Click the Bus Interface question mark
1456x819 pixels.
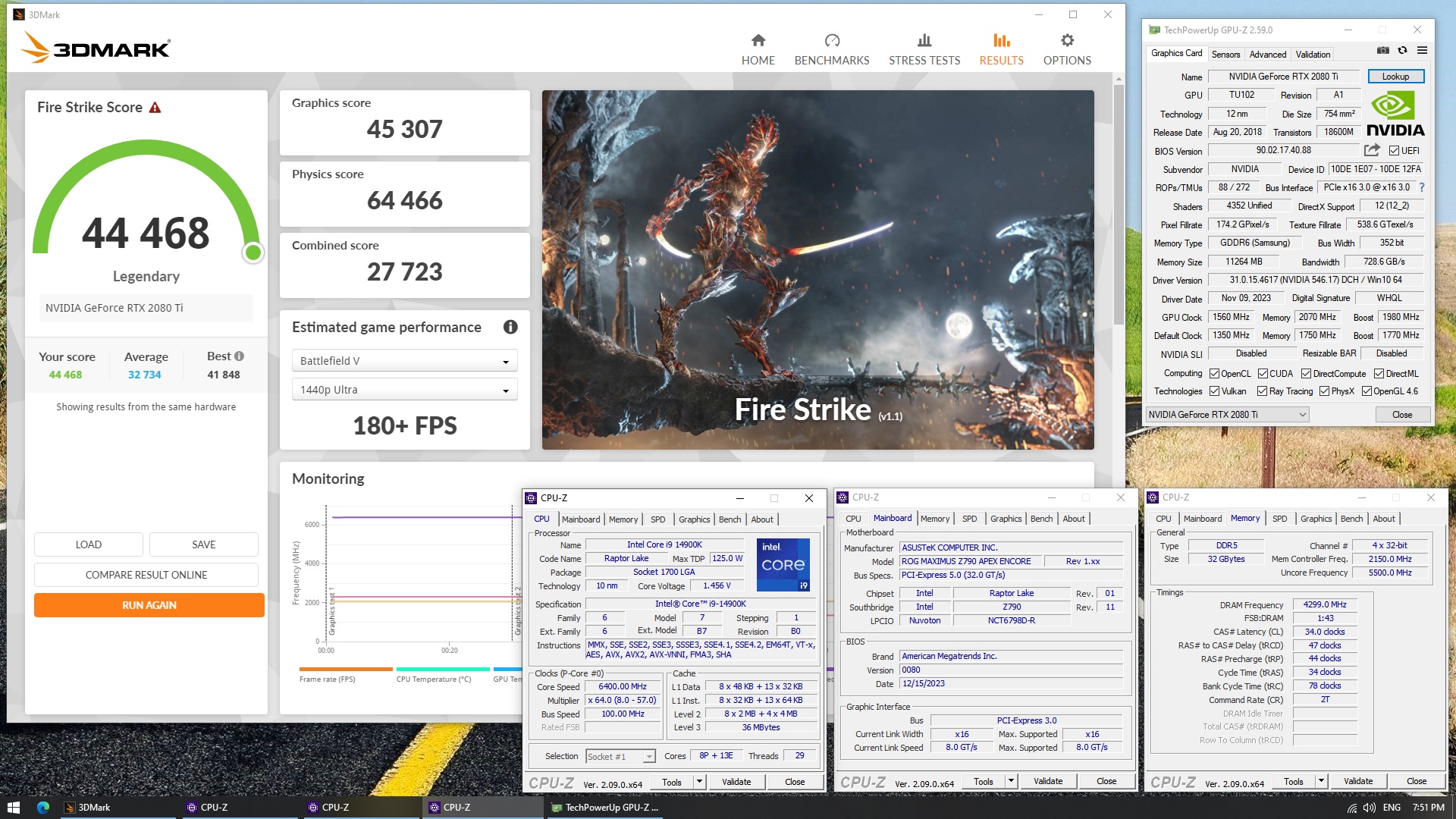(1421, 187)
